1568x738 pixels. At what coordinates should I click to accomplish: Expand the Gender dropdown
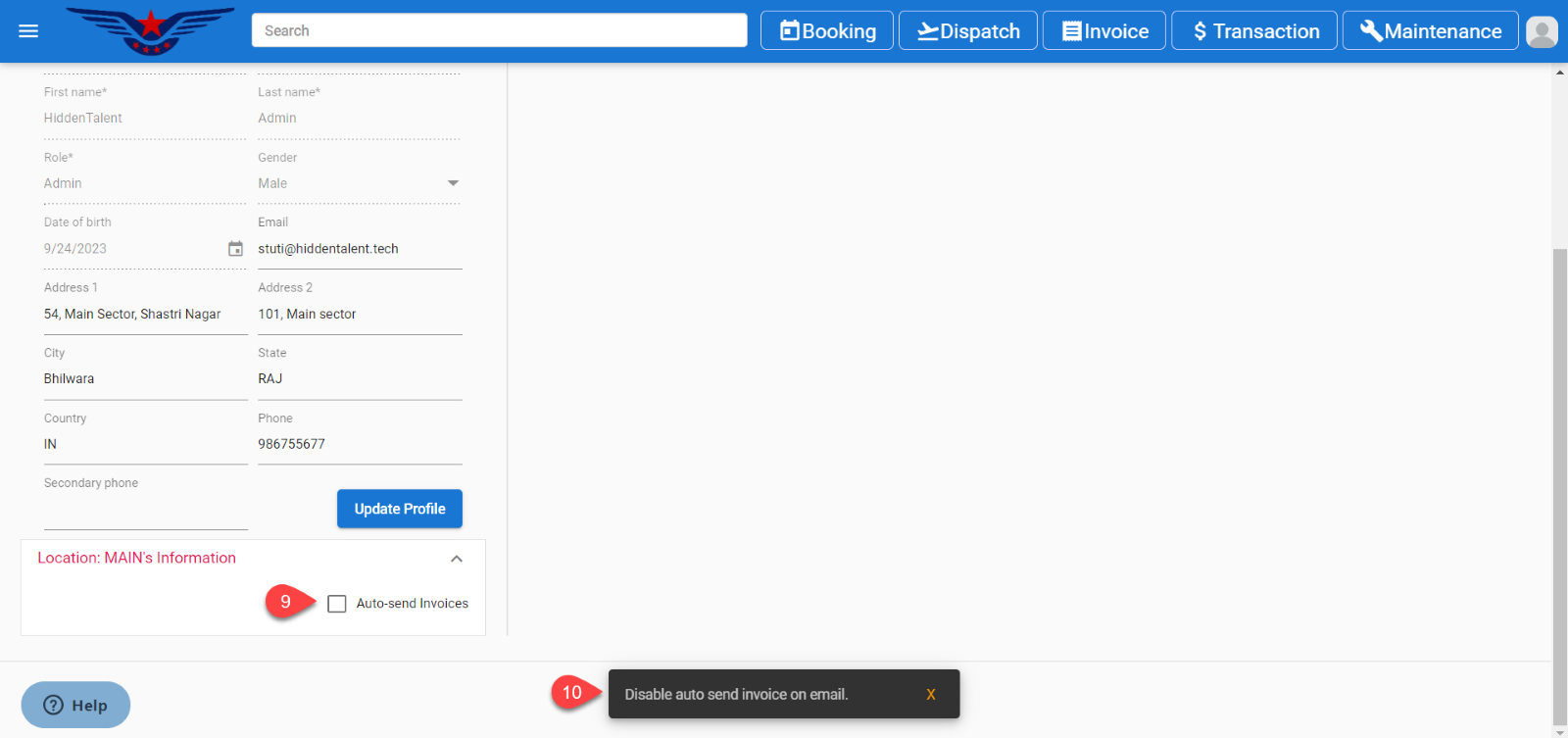point(453,183)
